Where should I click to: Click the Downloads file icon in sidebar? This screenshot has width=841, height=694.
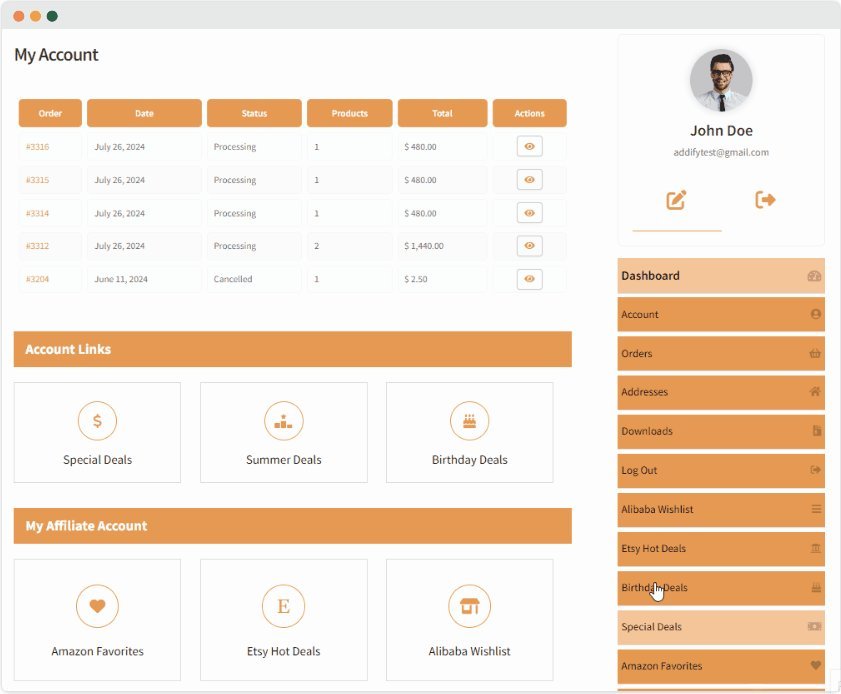817,431
